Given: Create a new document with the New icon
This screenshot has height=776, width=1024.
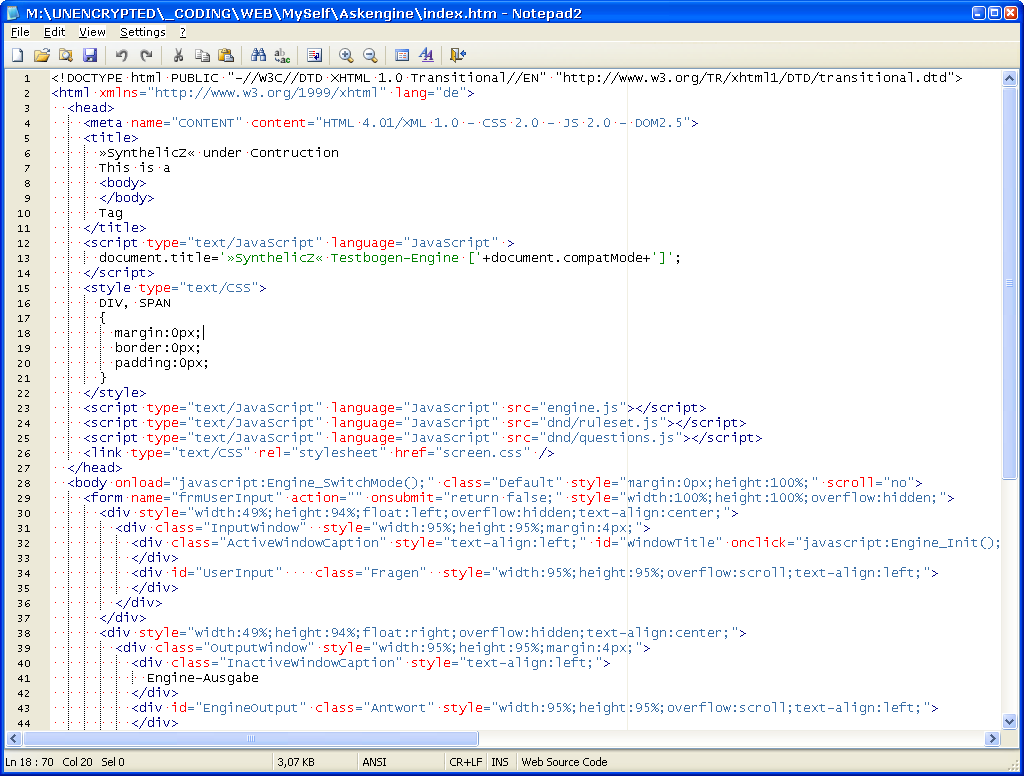Looking at the screenshot, I should [x=18, y=56].
